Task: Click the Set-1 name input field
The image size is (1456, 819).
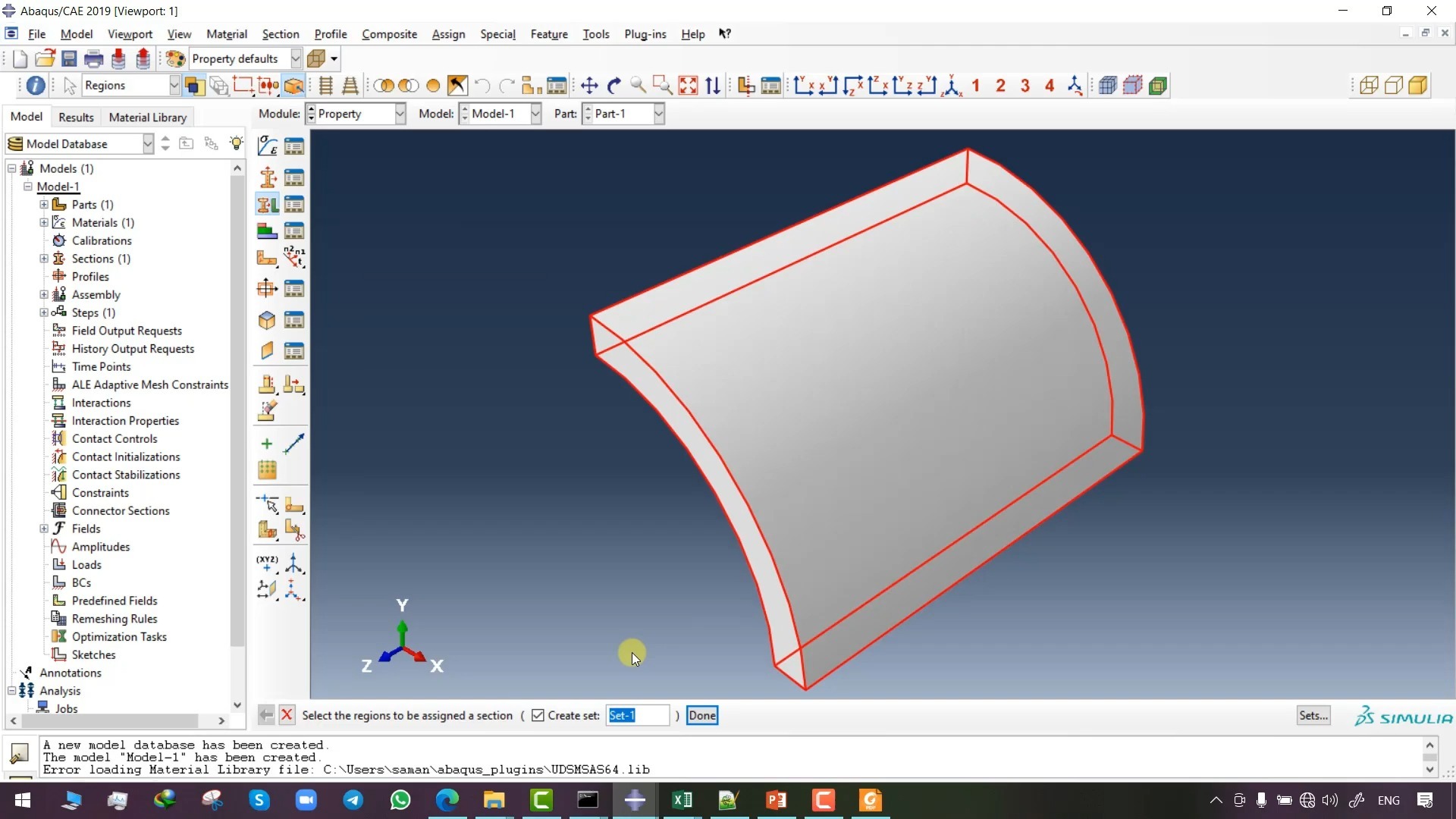Action: [x=638, y=715]
